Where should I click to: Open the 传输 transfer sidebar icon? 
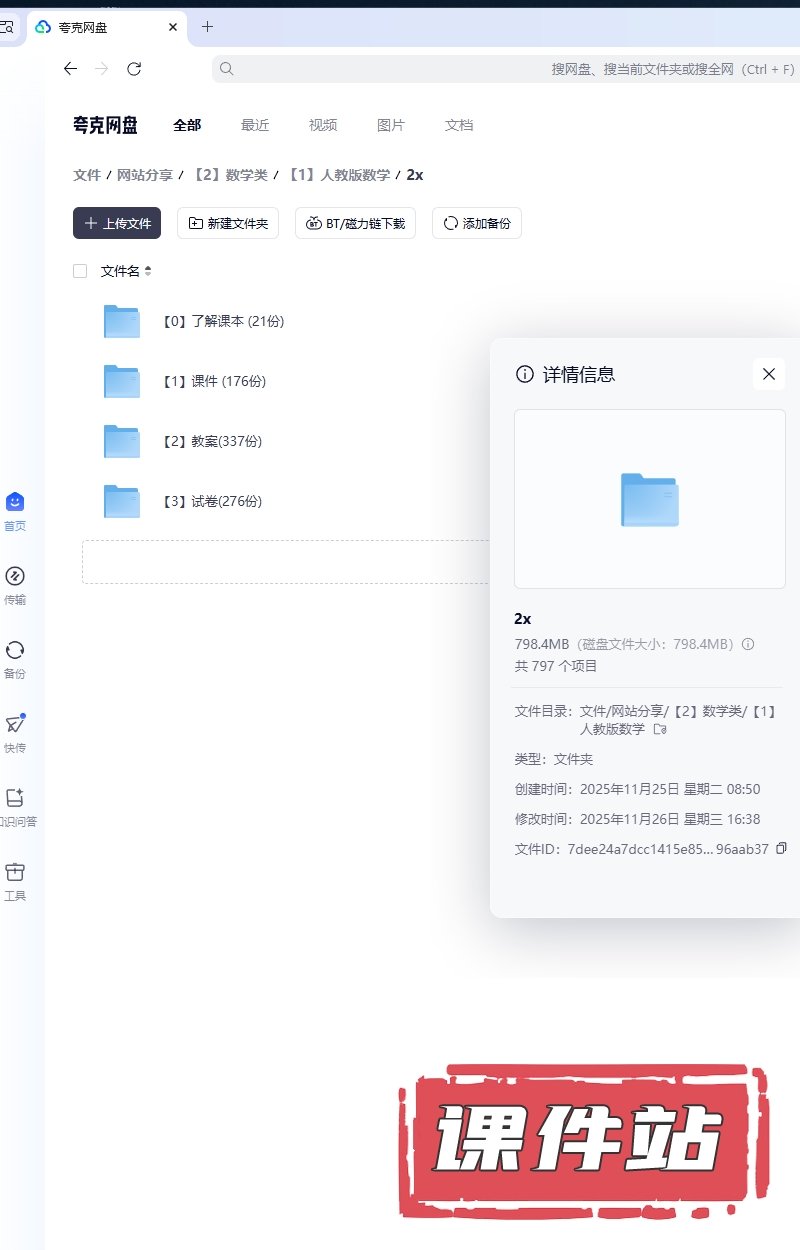click(14, 576)
